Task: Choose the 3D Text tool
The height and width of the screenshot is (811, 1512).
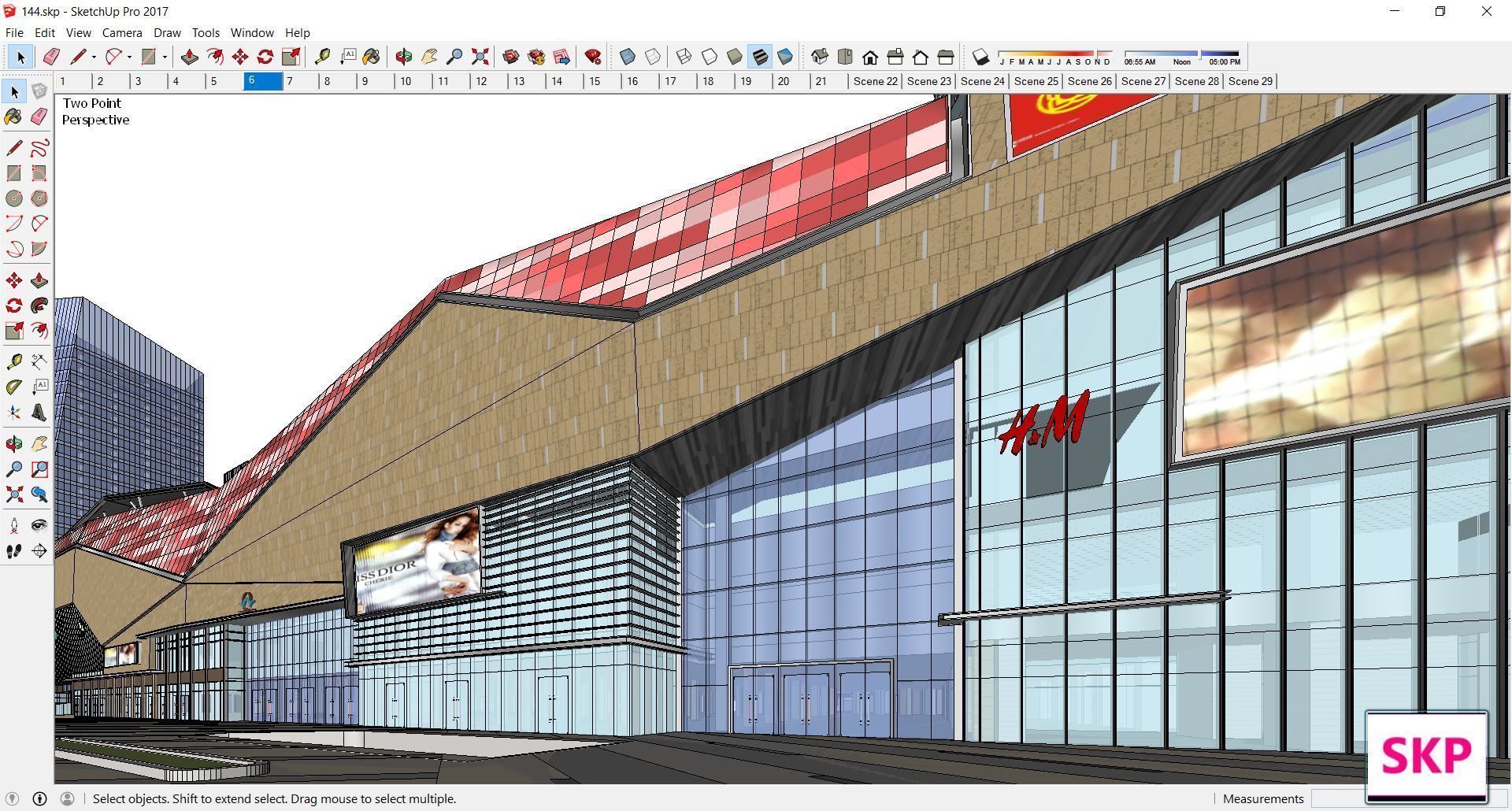Action: (x=39, y=413)
